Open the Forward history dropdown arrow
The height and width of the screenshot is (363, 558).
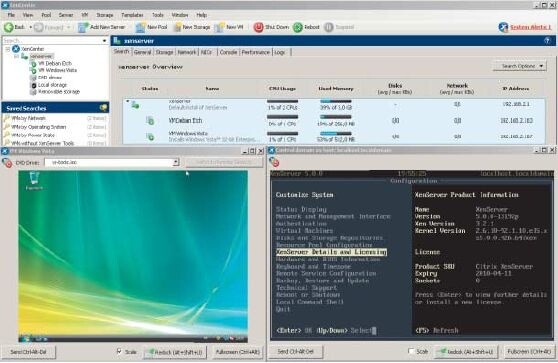click(69, 27)
